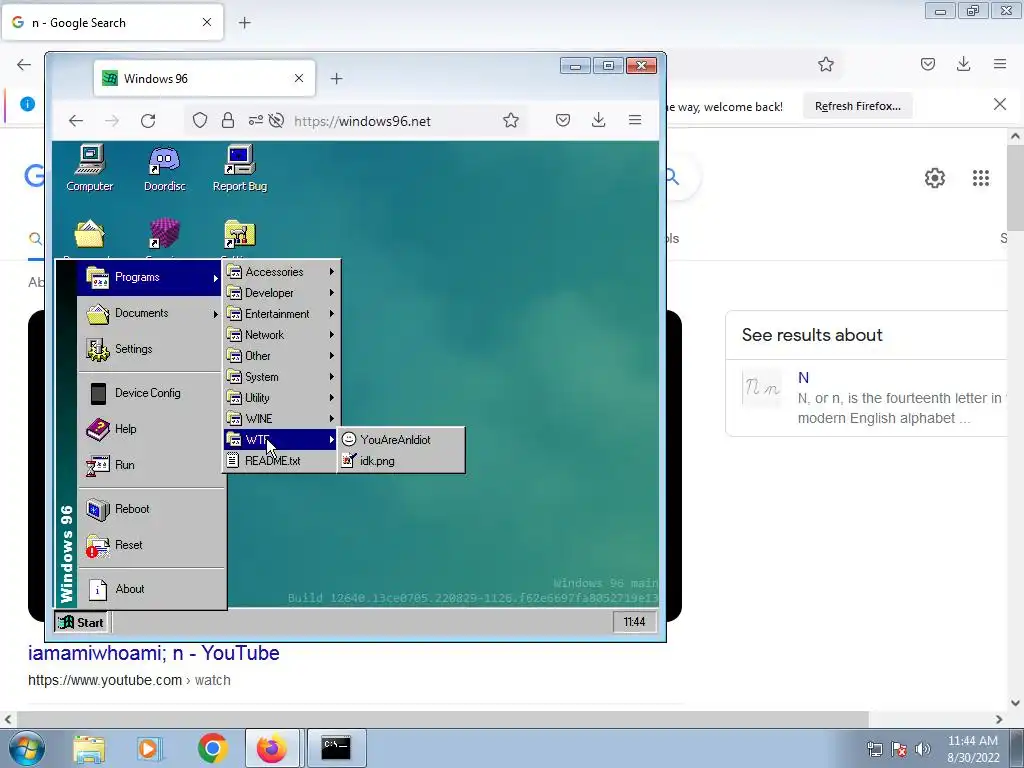Click the Windows 96 Start button

tap(81, 622)
